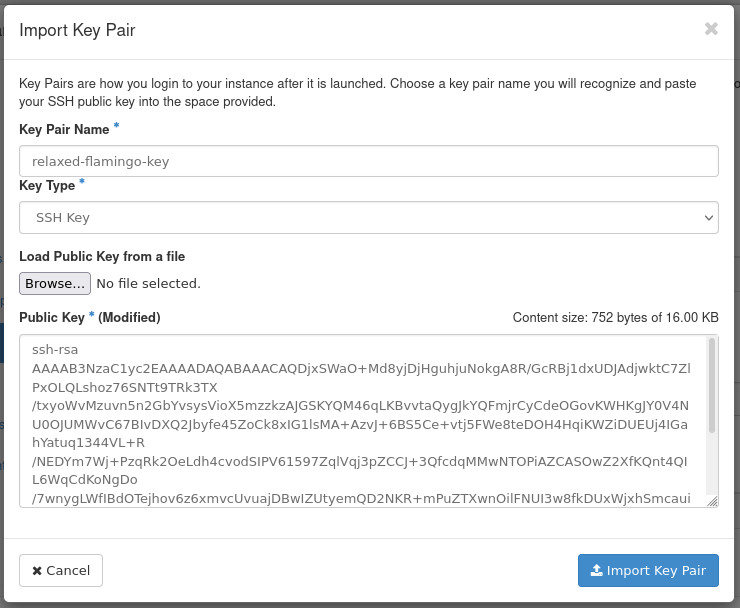This screenshot has width=740, height=608.
Task: Click the "Key Pair Name" field label
Action: pyautogui.click(x=64, y=129)
